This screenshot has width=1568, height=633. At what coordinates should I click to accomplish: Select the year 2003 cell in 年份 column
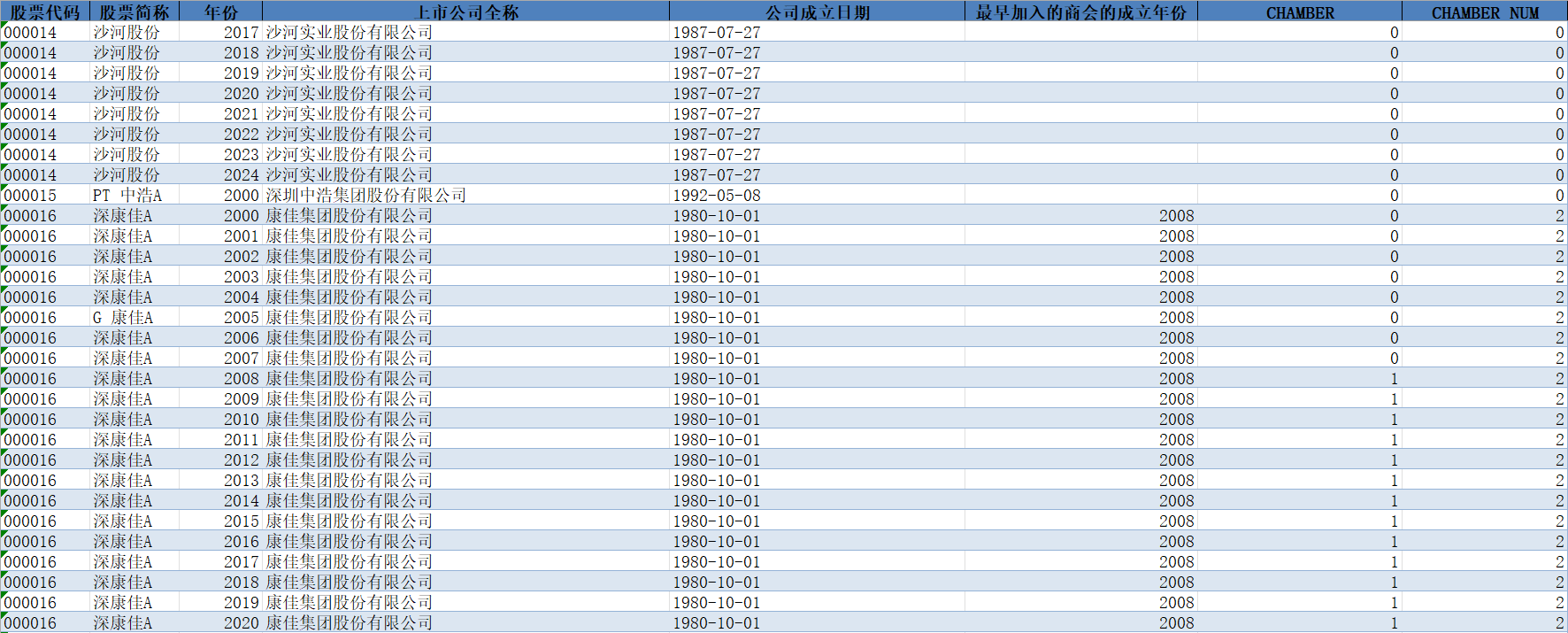click(x=241, y=277)
